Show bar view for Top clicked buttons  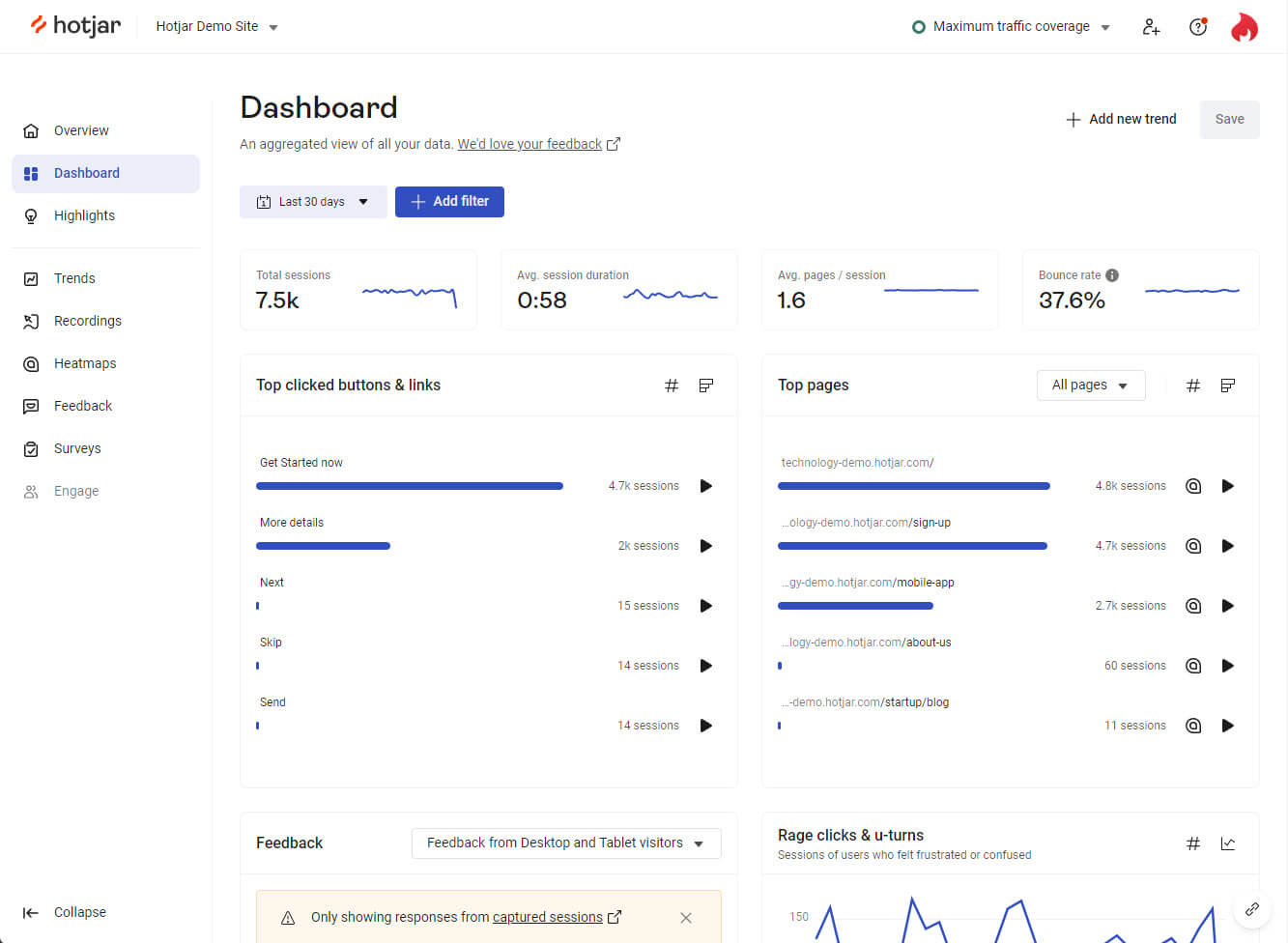point(706,386)
